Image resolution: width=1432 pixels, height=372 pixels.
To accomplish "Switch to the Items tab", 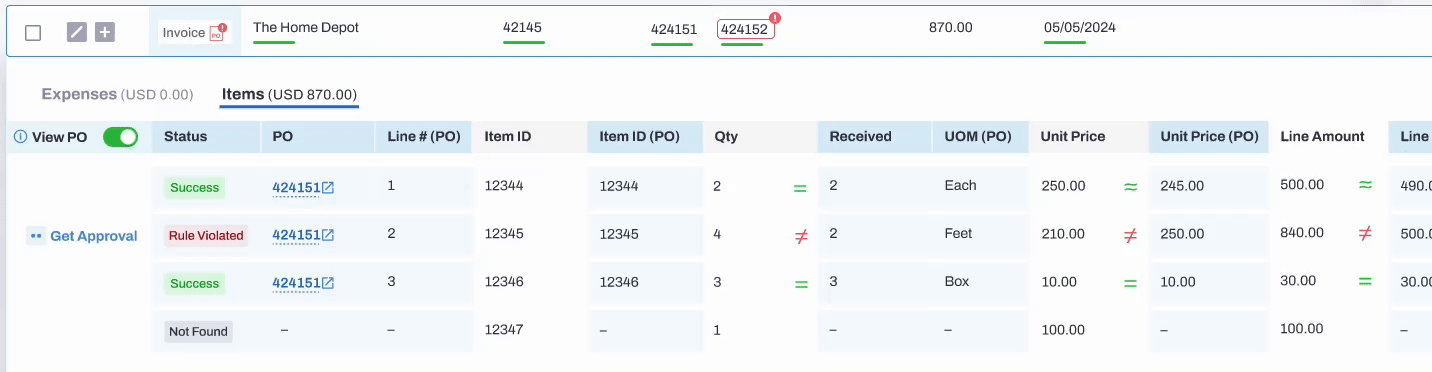I will coord(289,94).
